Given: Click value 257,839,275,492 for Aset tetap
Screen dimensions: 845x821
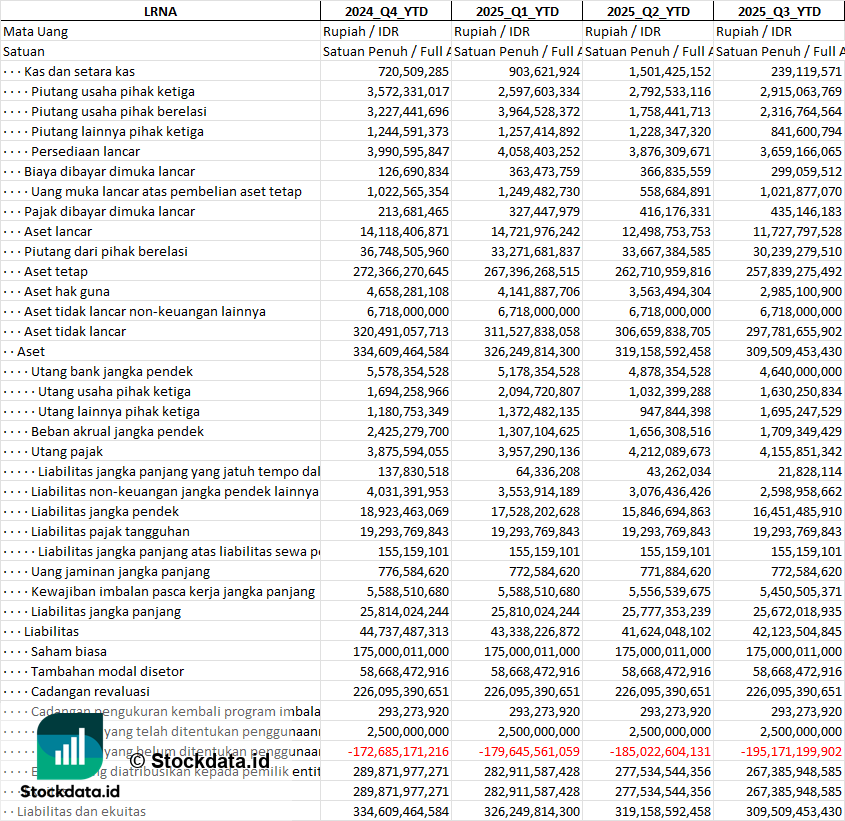Looking at the screenshot, I should point(794,271).
